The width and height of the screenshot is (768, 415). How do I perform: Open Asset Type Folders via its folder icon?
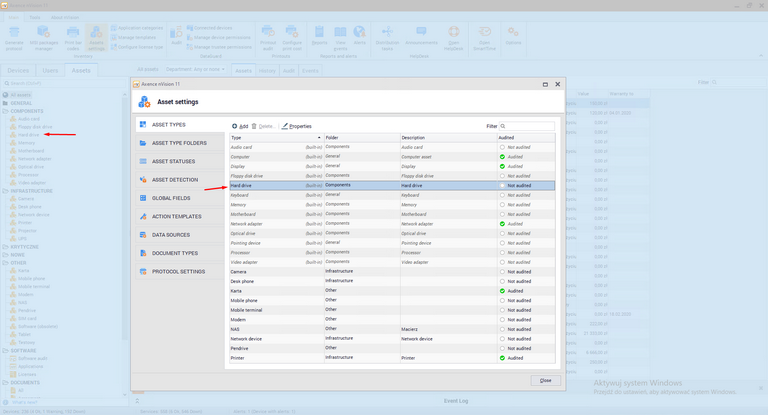[142, 143]
